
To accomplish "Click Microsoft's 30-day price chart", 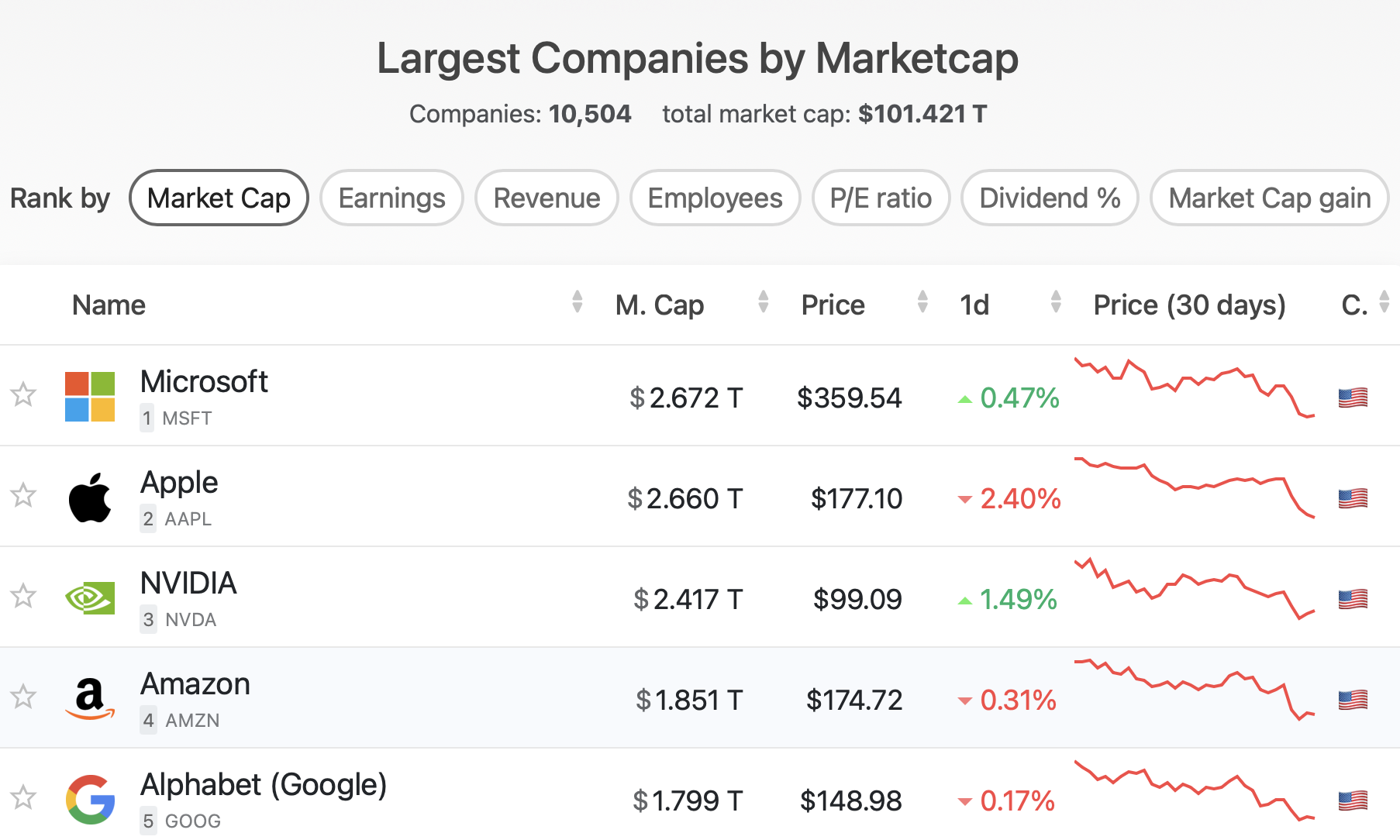I will click(1195, 387).
